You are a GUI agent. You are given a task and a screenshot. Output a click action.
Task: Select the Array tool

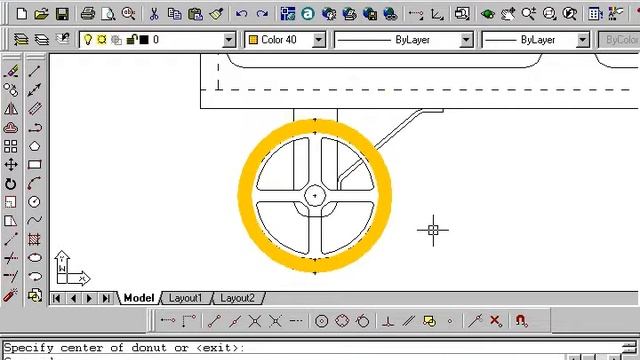[x=11, y=146]
